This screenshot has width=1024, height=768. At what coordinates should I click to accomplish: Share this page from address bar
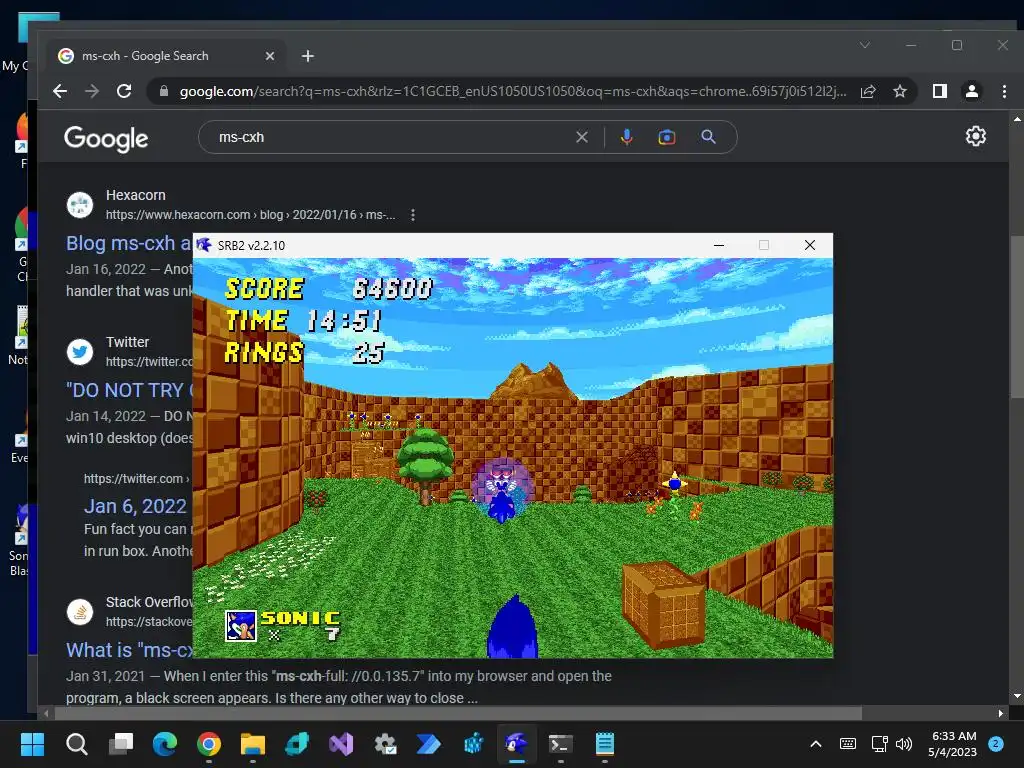[x=868, y=91]
